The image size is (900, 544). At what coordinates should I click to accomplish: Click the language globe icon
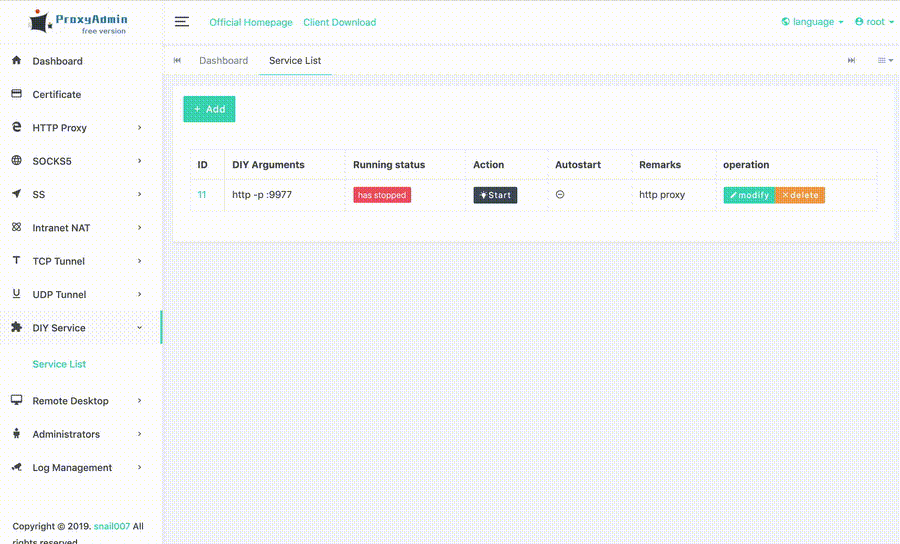point(785,22)
